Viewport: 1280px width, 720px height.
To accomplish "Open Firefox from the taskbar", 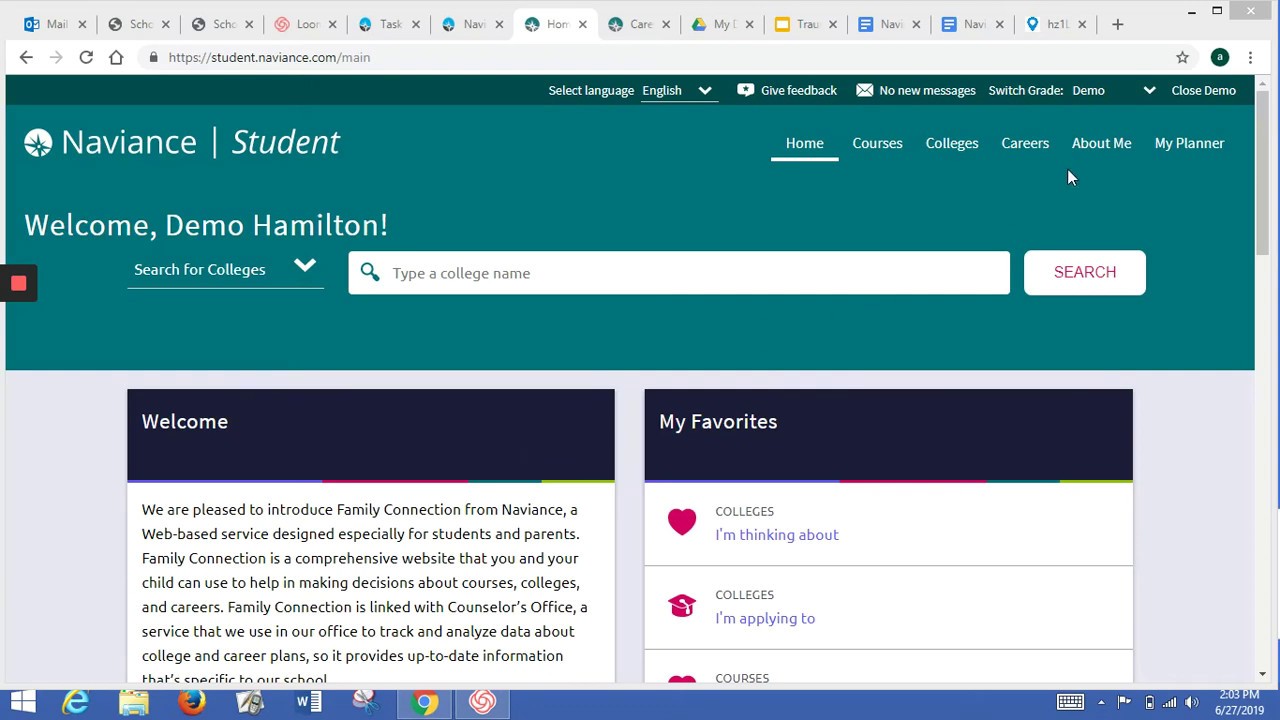I will coord(192,703).
